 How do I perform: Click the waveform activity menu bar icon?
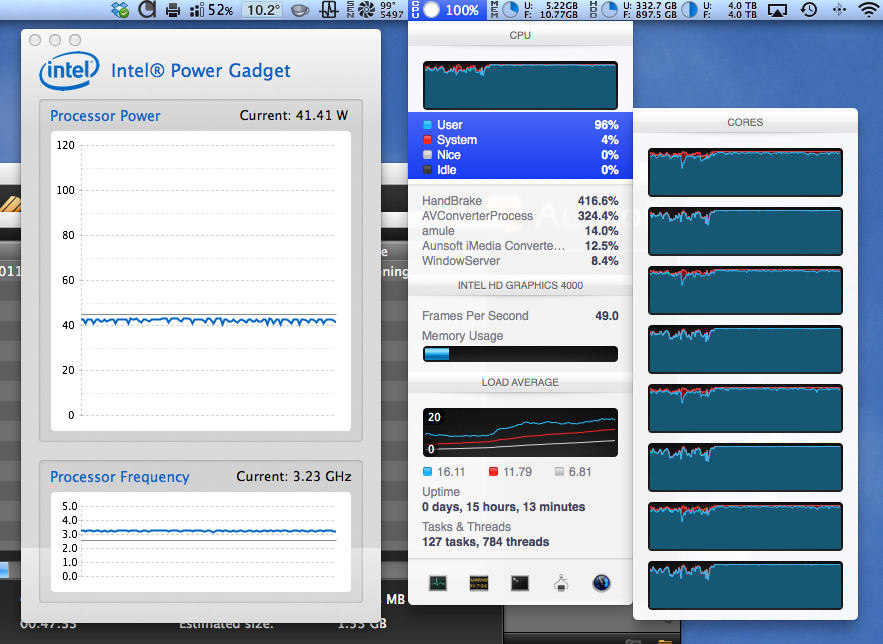click(x=329, y=10)
